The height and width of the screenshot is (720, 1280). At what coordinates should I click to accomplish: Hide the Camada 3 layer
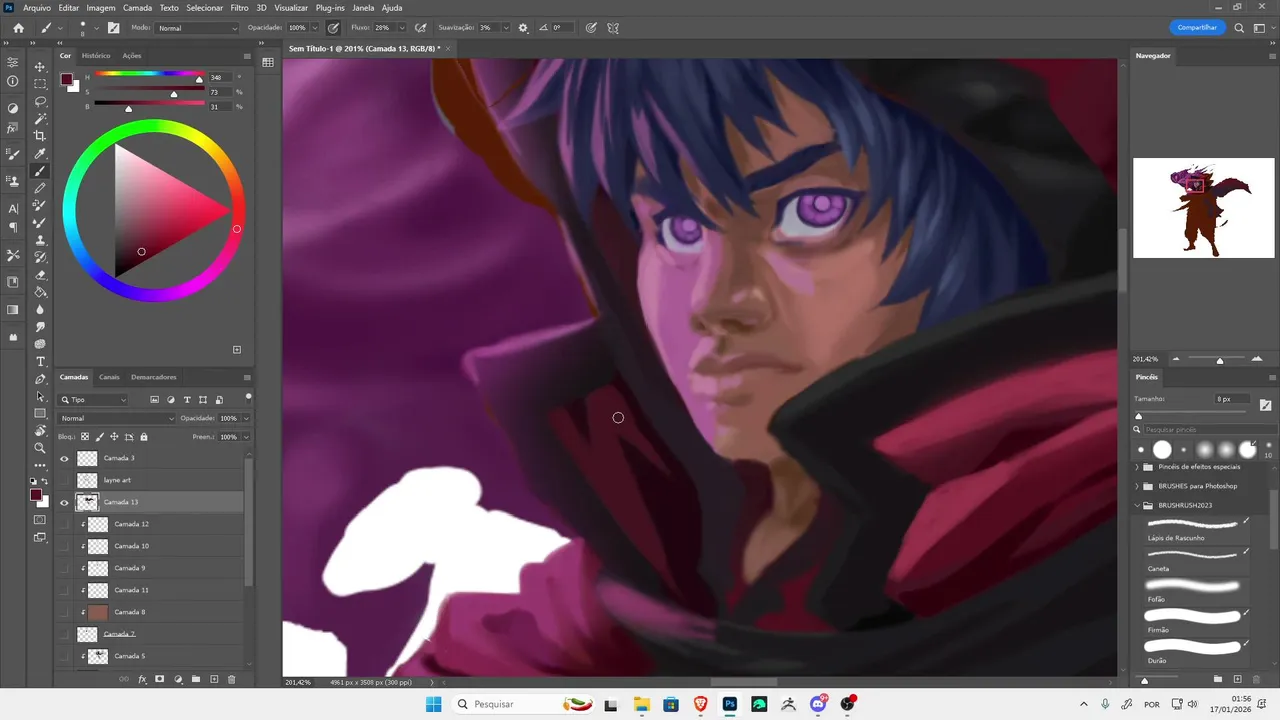pos(65,458)
